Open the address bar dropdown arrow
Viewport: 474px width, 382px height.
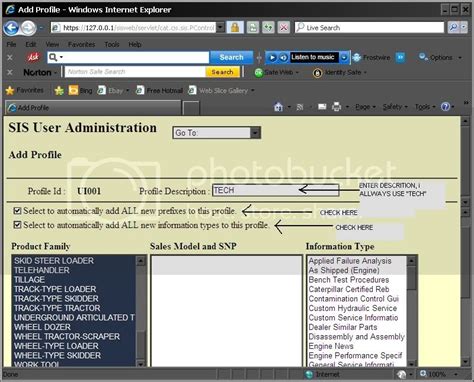[220, 28]
